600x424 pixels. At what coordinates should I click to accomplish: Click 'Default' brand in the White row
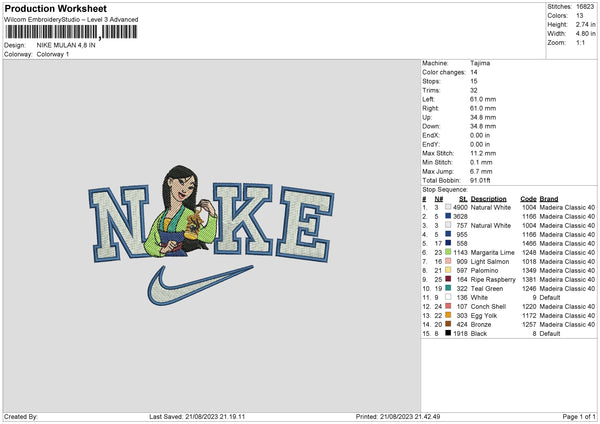[550, 297]
